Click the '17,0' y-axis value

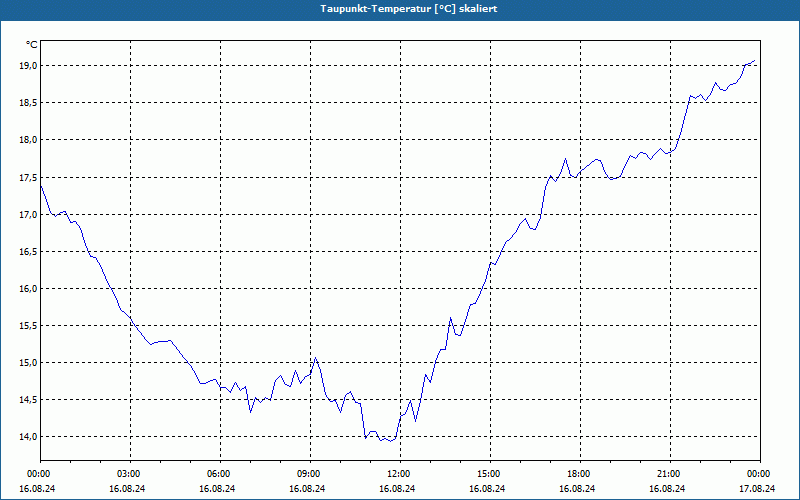click(x=27, y=215)
